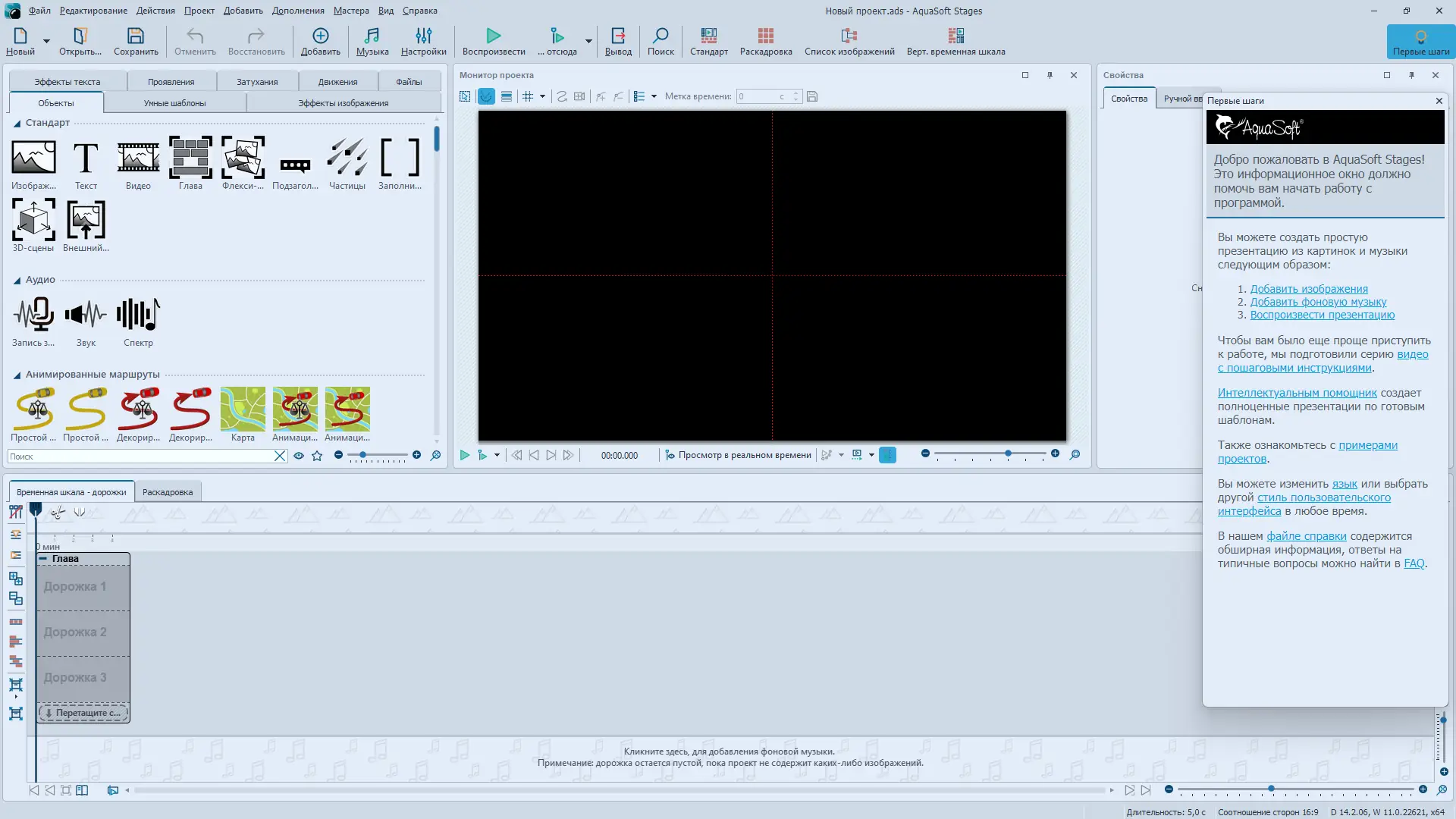Open the Мастера menu
Screen dimensions: 1456x819
(x=351, y=11)
